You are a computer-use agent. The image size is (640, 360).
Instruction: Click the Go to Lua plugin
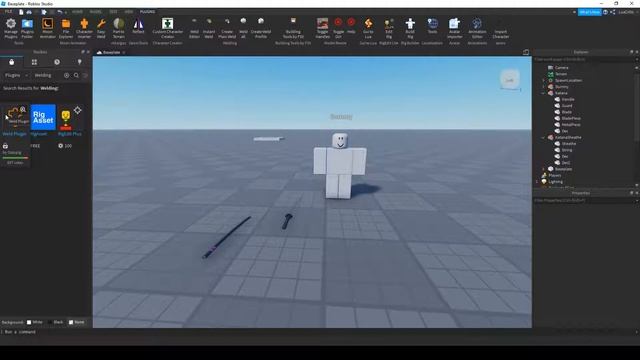(368, 28)
